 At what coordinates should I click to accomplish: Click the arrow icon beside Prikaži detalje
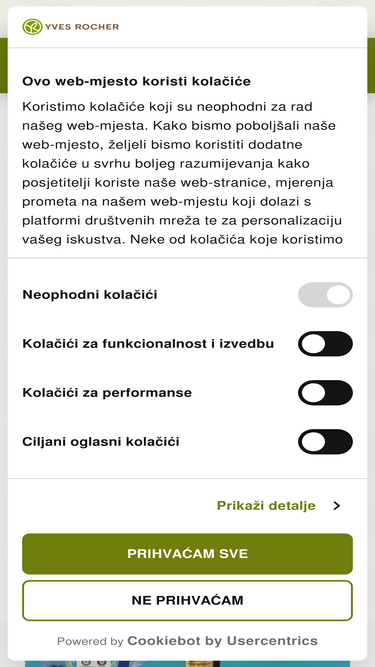(x=337, y=506)
